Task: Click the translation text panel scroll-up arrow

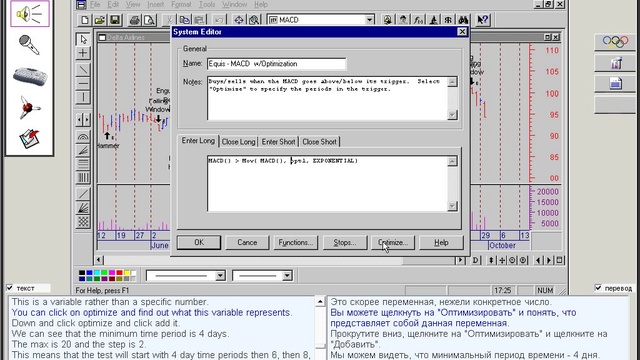Action: tap(320, 302)
